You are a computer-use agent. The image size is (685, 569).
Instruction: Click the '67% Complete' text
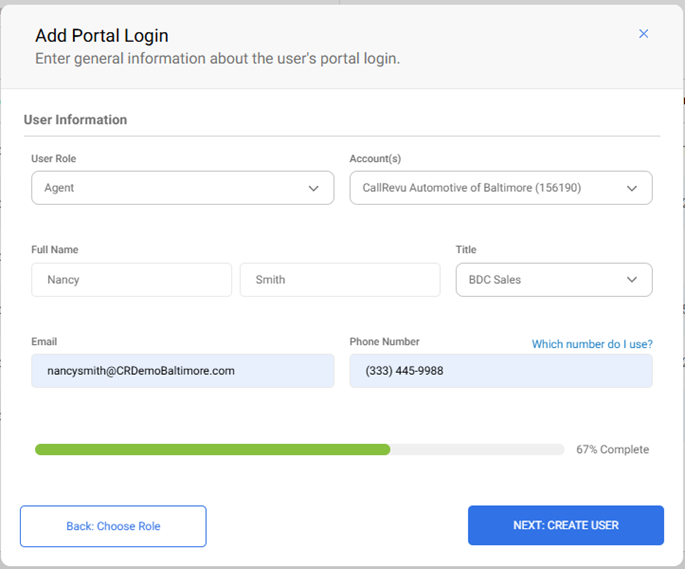pyautogui.click(x=612, y=450)
